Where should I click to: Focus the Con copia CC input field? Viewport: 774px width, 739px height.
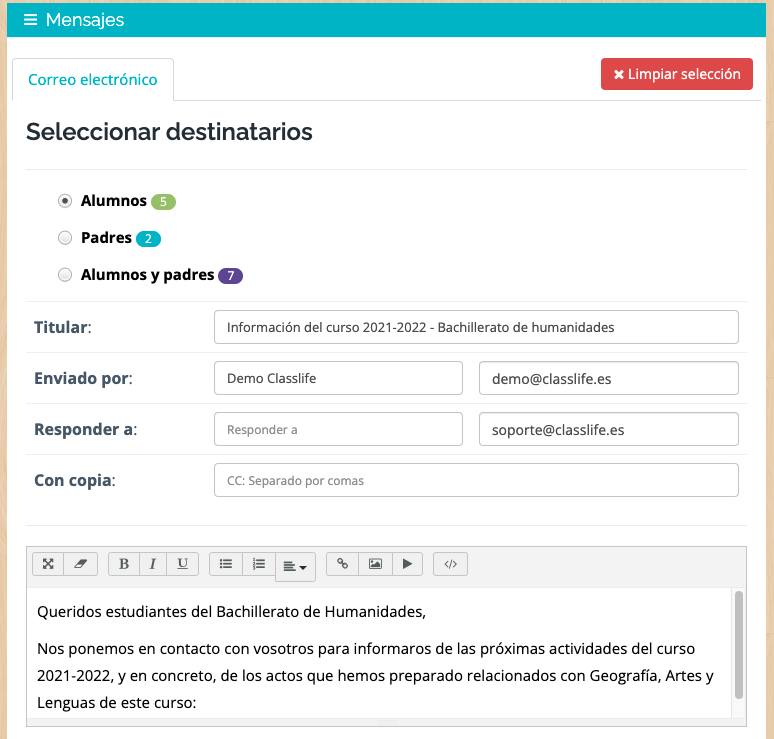(x=476, y=480)
